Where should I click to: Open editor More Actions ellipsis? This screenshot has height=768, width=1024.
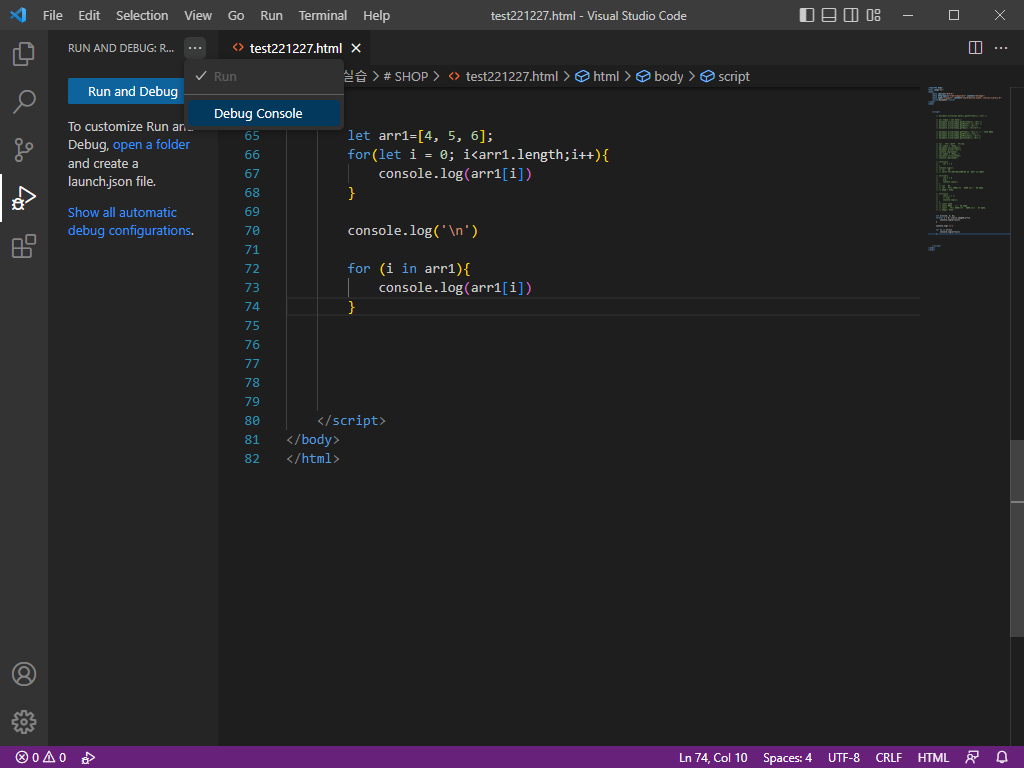(1000, 48)
